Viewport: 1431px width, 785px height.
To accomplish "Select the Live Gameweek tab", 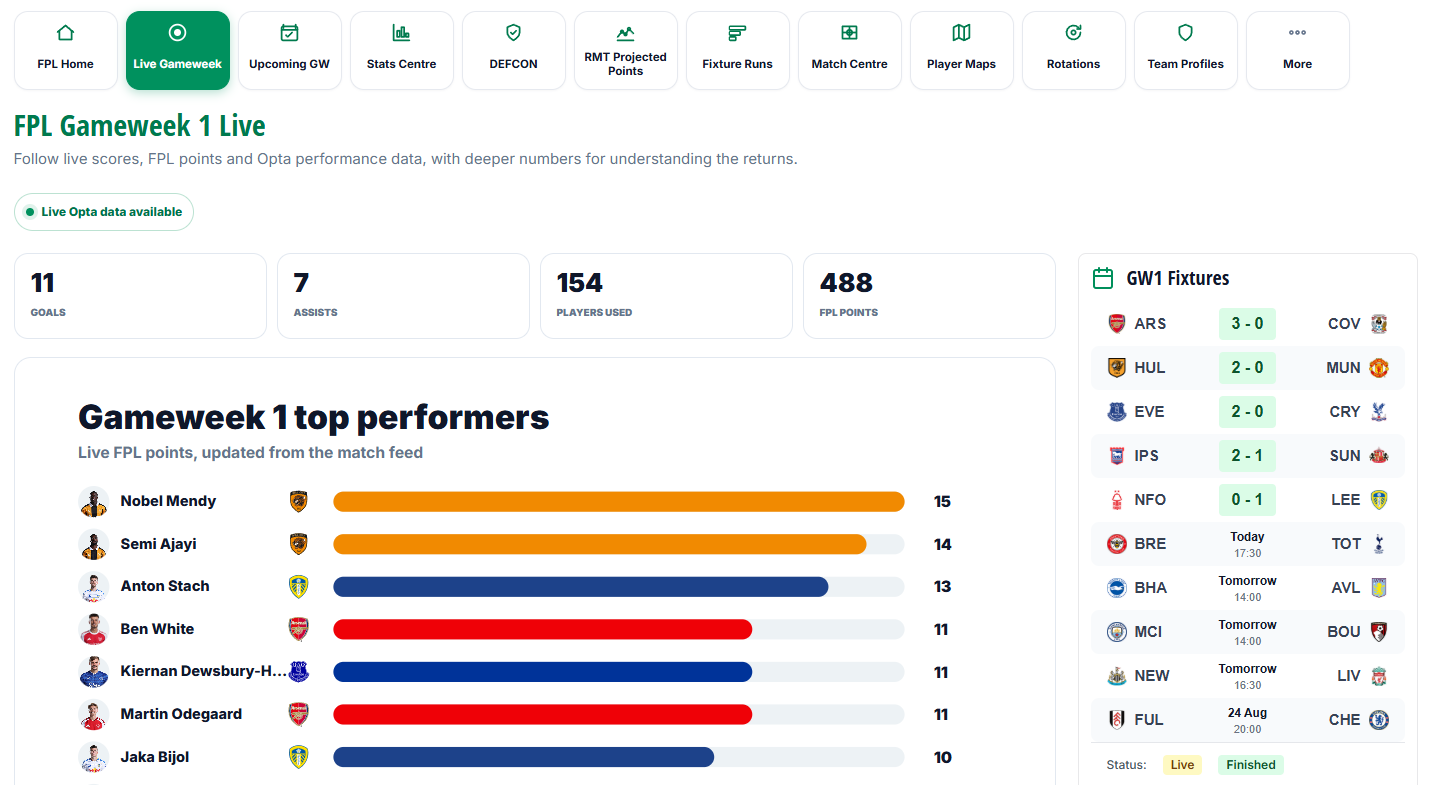I will pos(177,50).
